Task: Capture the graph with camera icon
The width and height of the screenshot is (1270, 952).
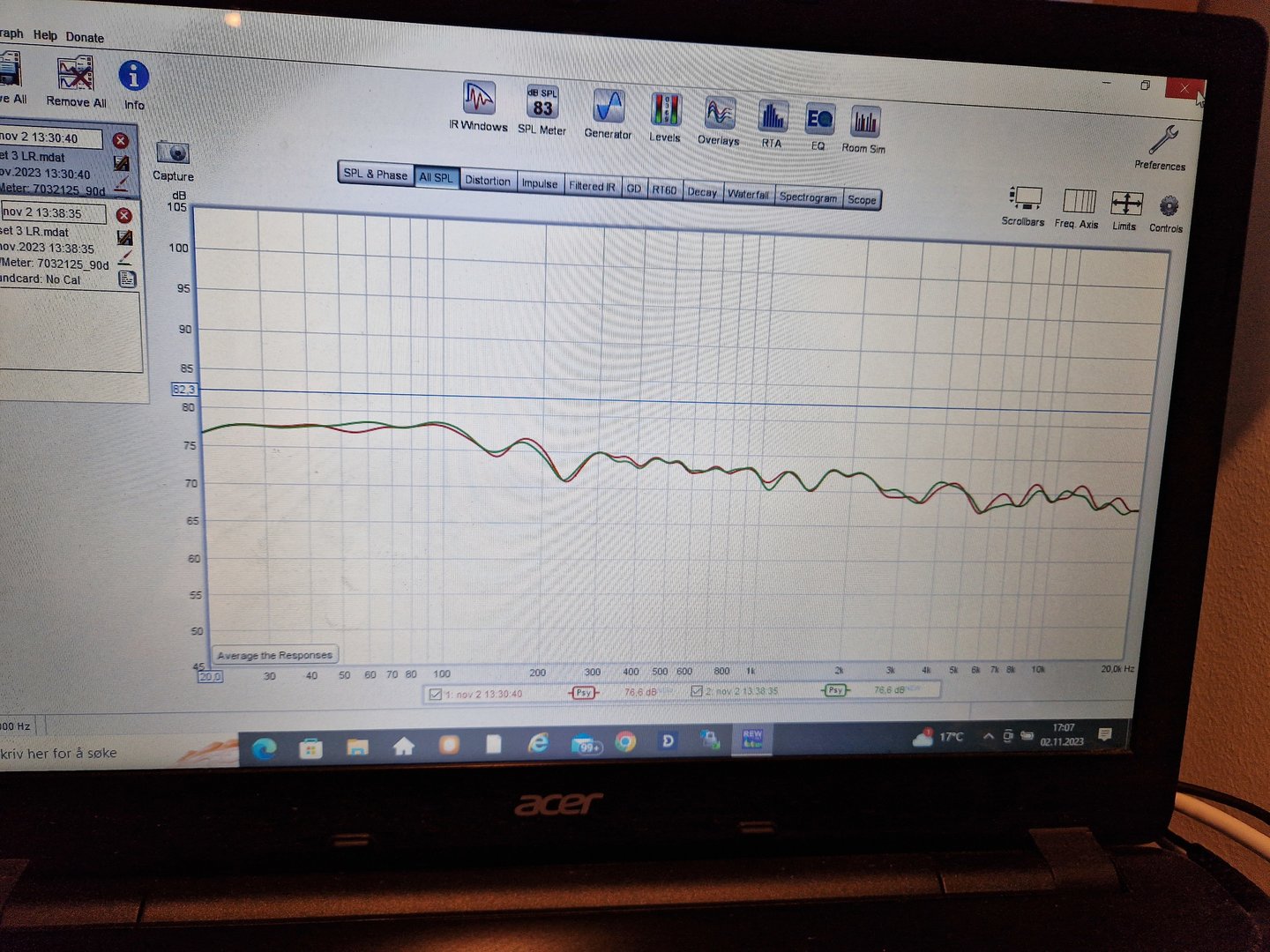Action: point(173,160)
